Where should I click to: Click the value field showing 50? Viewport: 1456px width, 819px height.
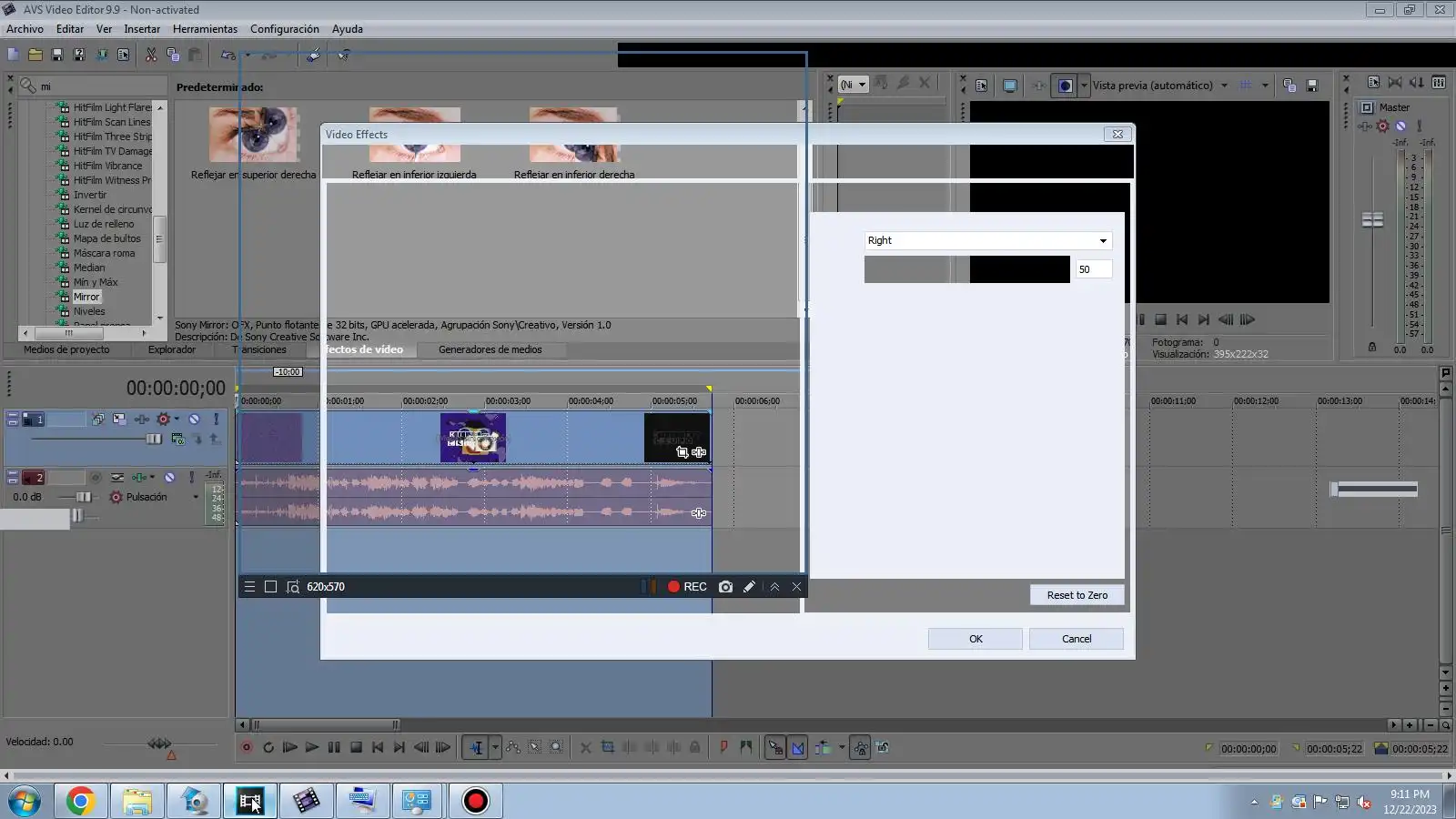pyautogui.click(x=1094, y=269)
